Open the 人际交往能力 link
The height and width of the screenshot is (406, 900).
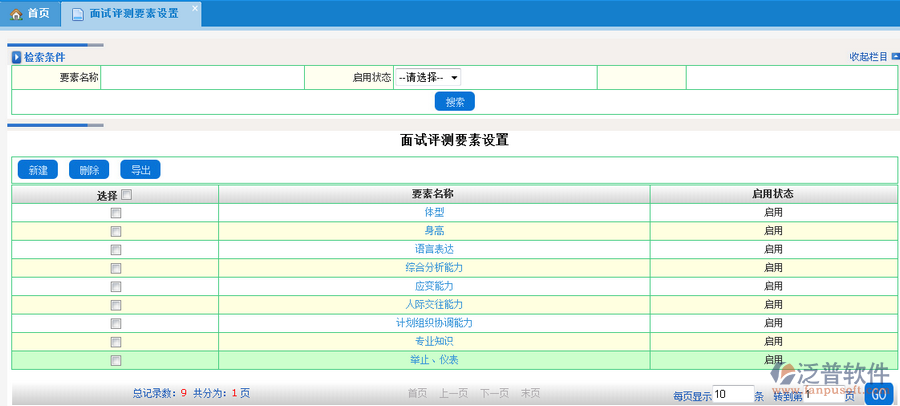(x=433, y=305)
